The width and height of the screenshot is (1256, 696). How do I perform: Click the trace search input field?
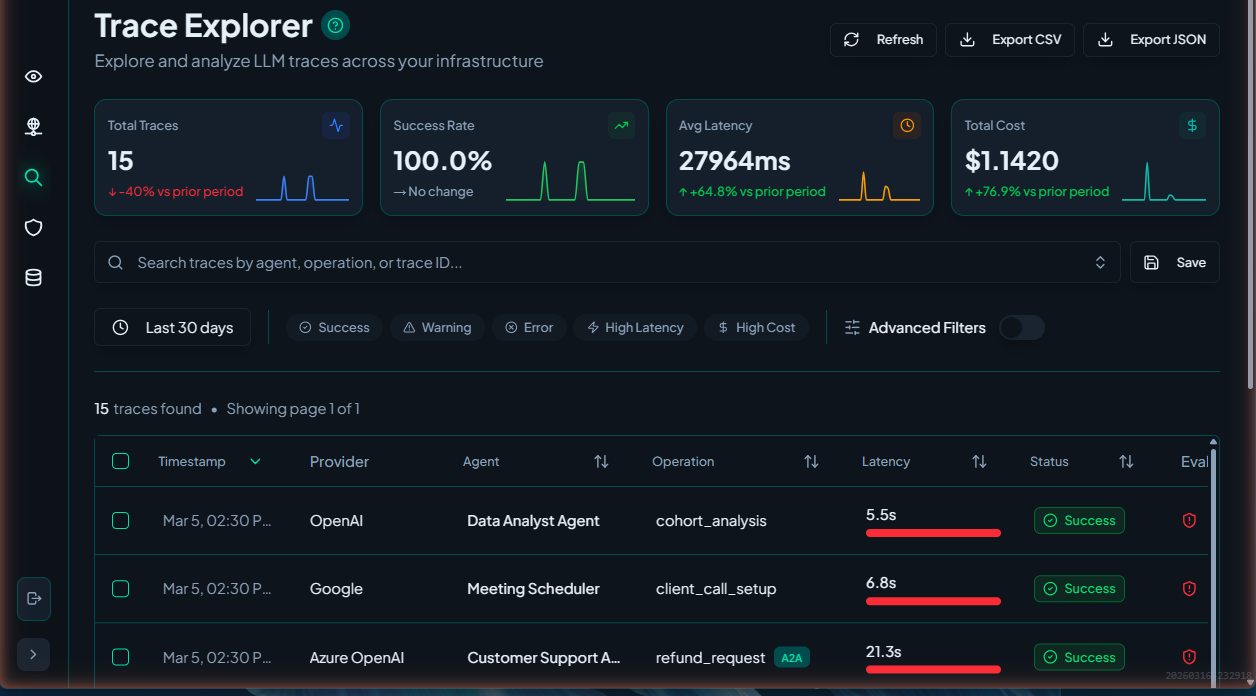[x=600, y=262]
